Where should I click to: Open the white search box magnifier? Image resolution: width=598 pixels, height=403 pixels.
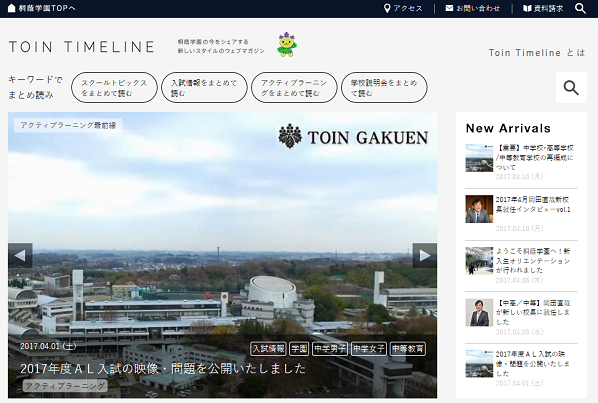[x=571, y=87]
